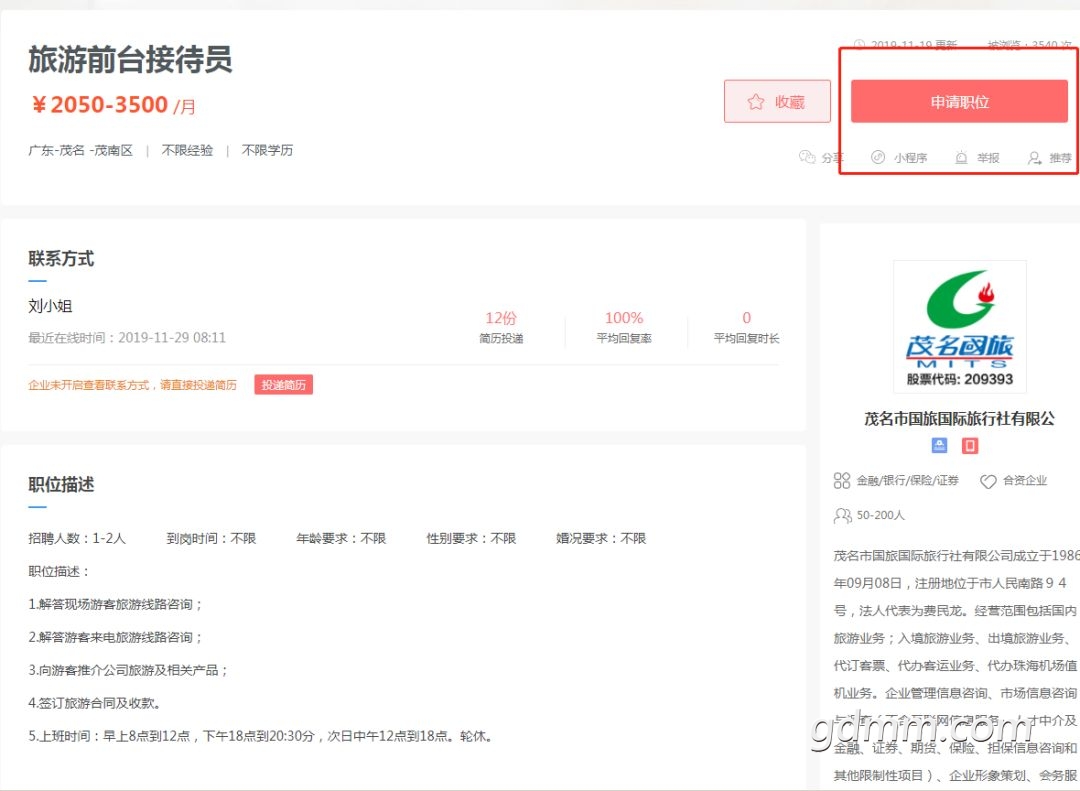
Task: Click the orange 企业未开启查看联系方式 notice
Action: click(x=132, y=385)
